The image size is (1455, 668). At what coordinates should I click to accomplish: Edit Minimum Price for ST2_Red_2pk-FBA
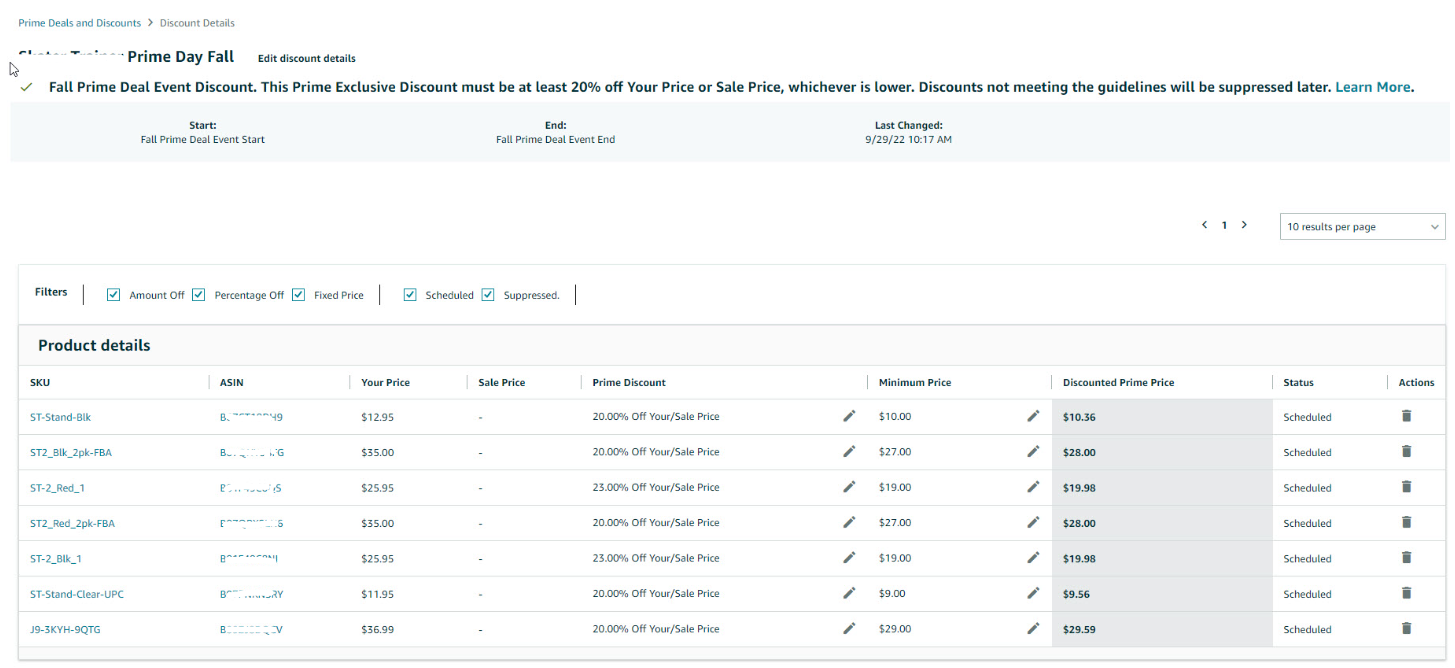[1033, 523]
